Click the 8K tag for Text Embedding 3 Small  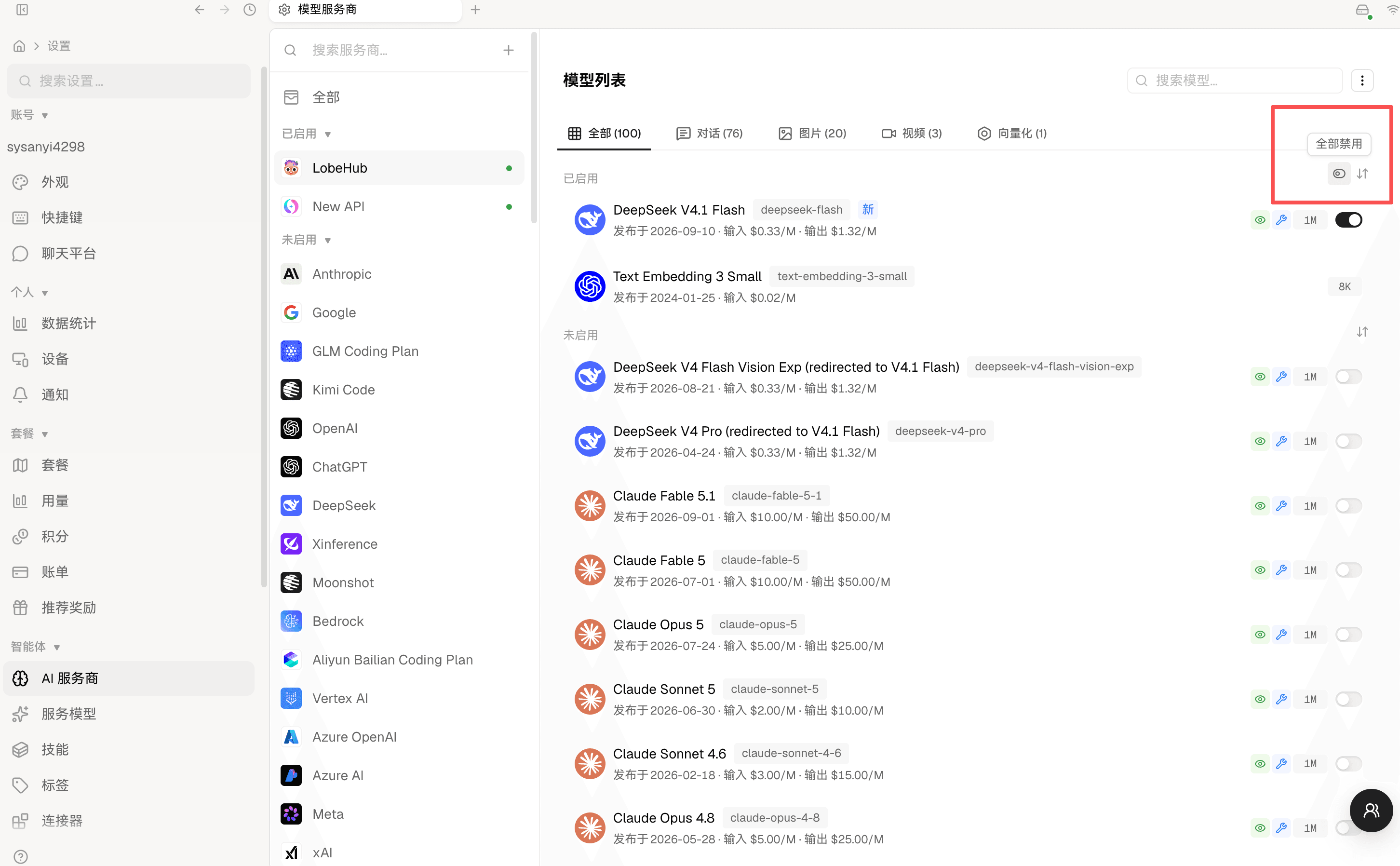coord(1345,286)
